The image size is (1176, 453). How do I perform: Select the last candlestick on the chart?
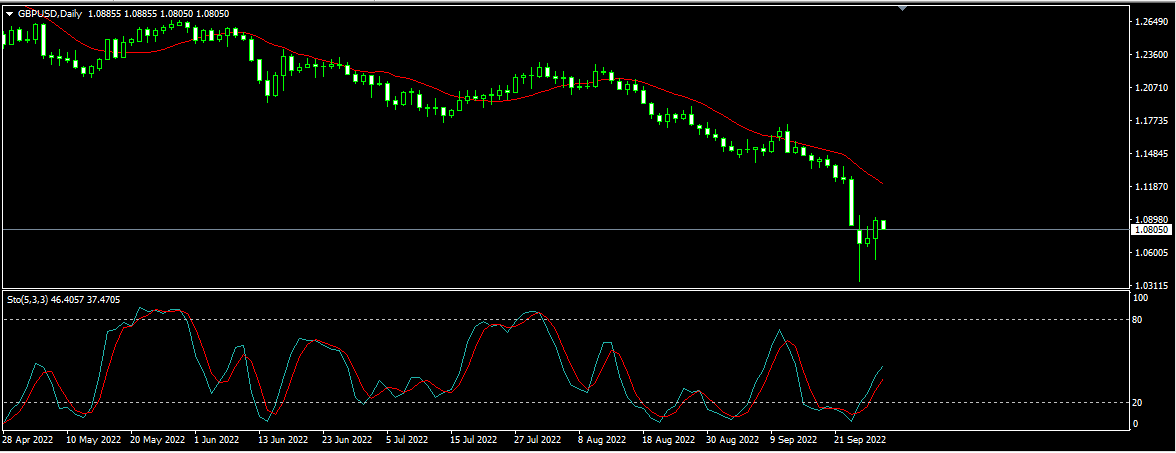tap(884, 225)
